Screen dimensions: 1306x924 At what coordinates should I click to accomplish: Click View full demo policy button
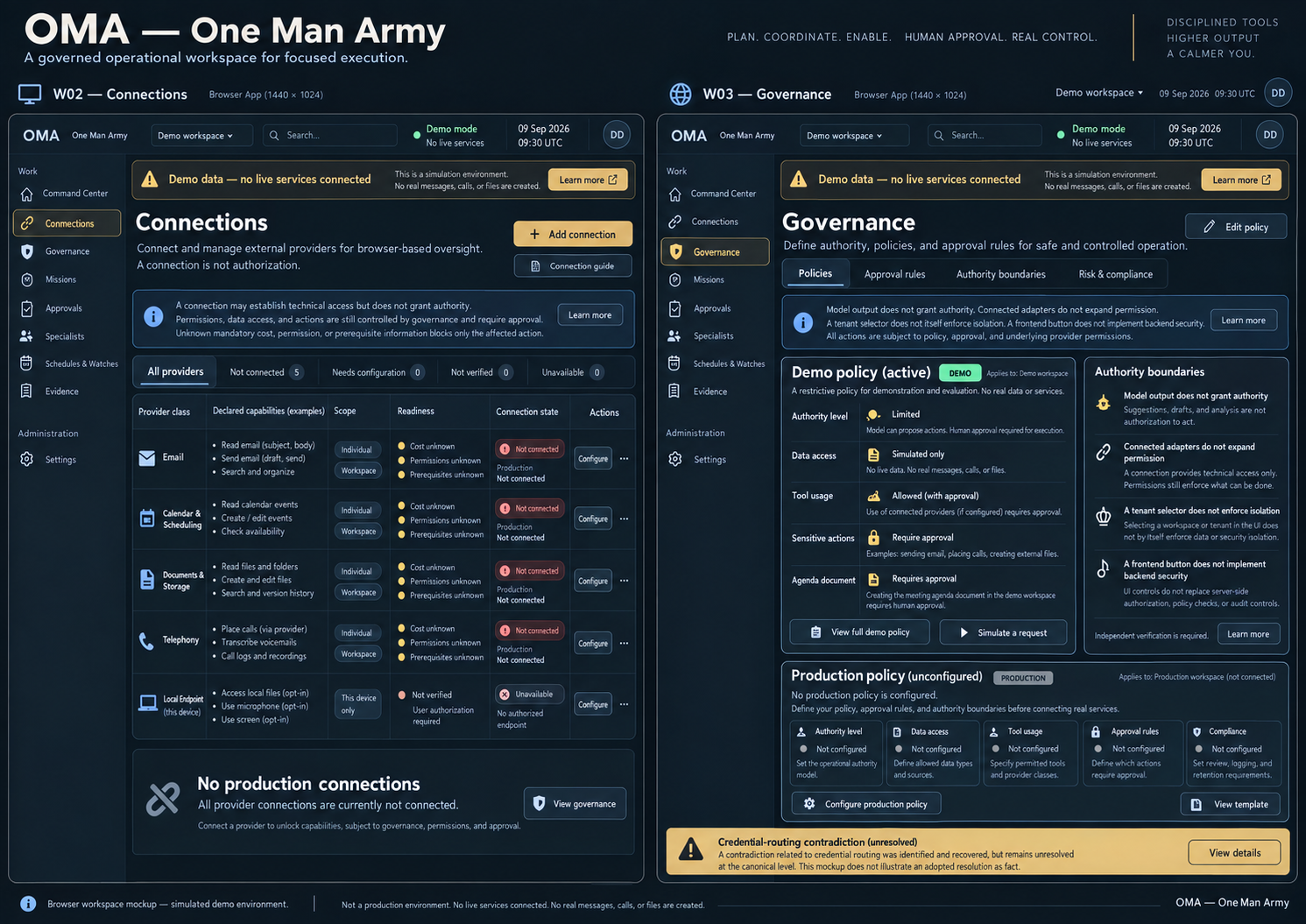[859, 632]
